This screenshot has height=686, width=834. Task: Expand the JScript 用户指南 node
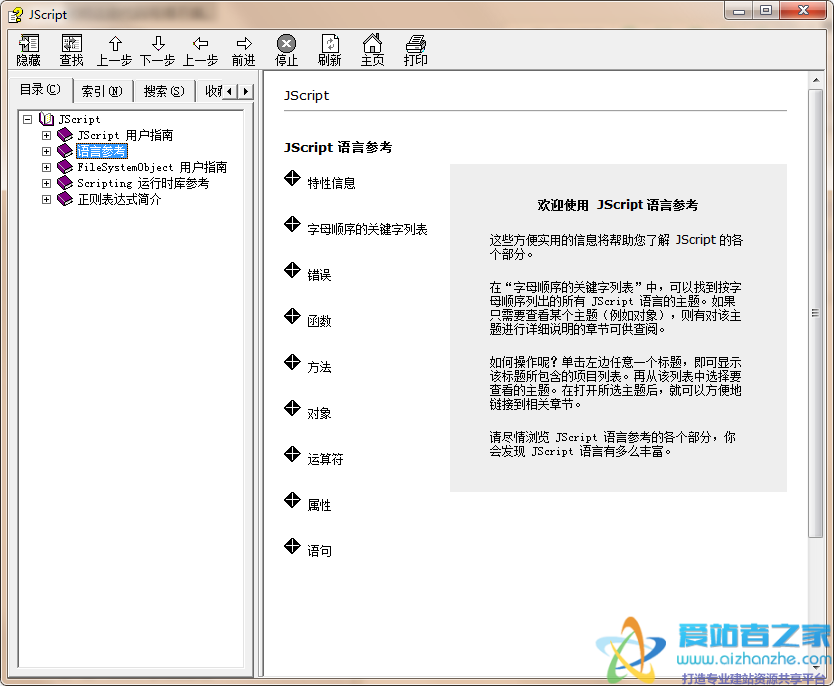click(46, 135)
